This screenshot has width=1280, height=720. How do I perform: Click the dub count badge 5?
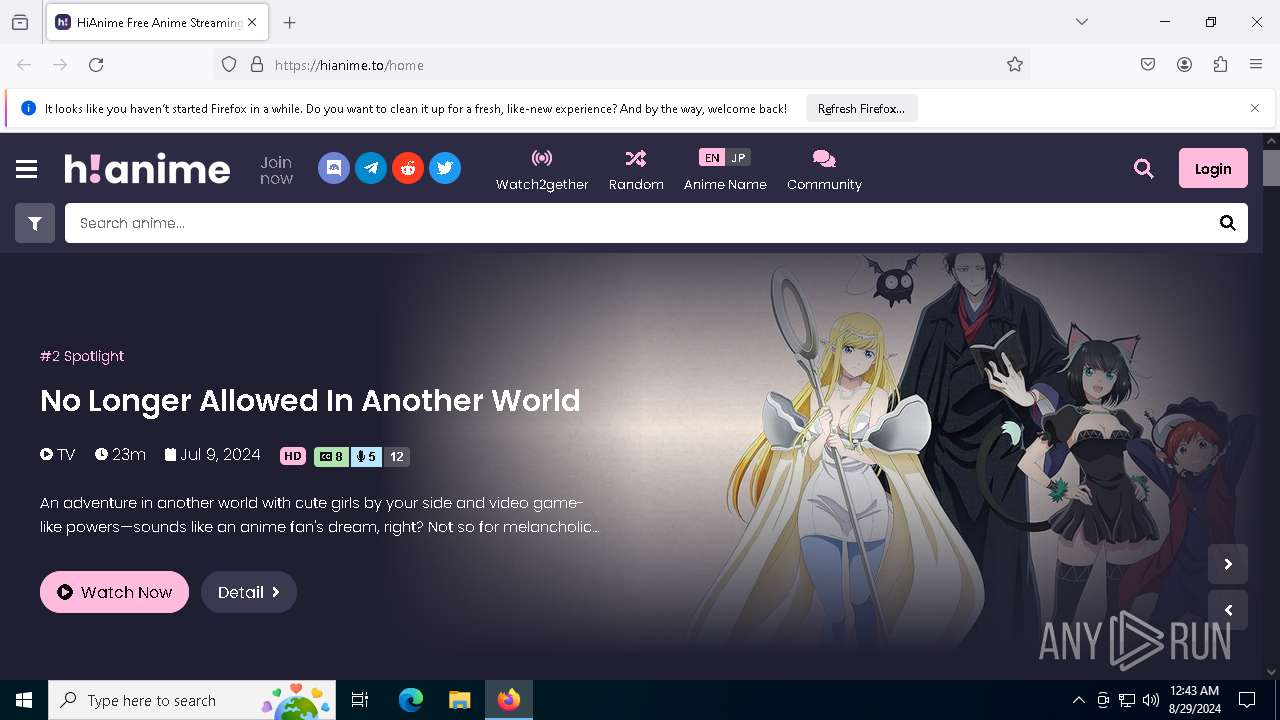pos(366,456)
